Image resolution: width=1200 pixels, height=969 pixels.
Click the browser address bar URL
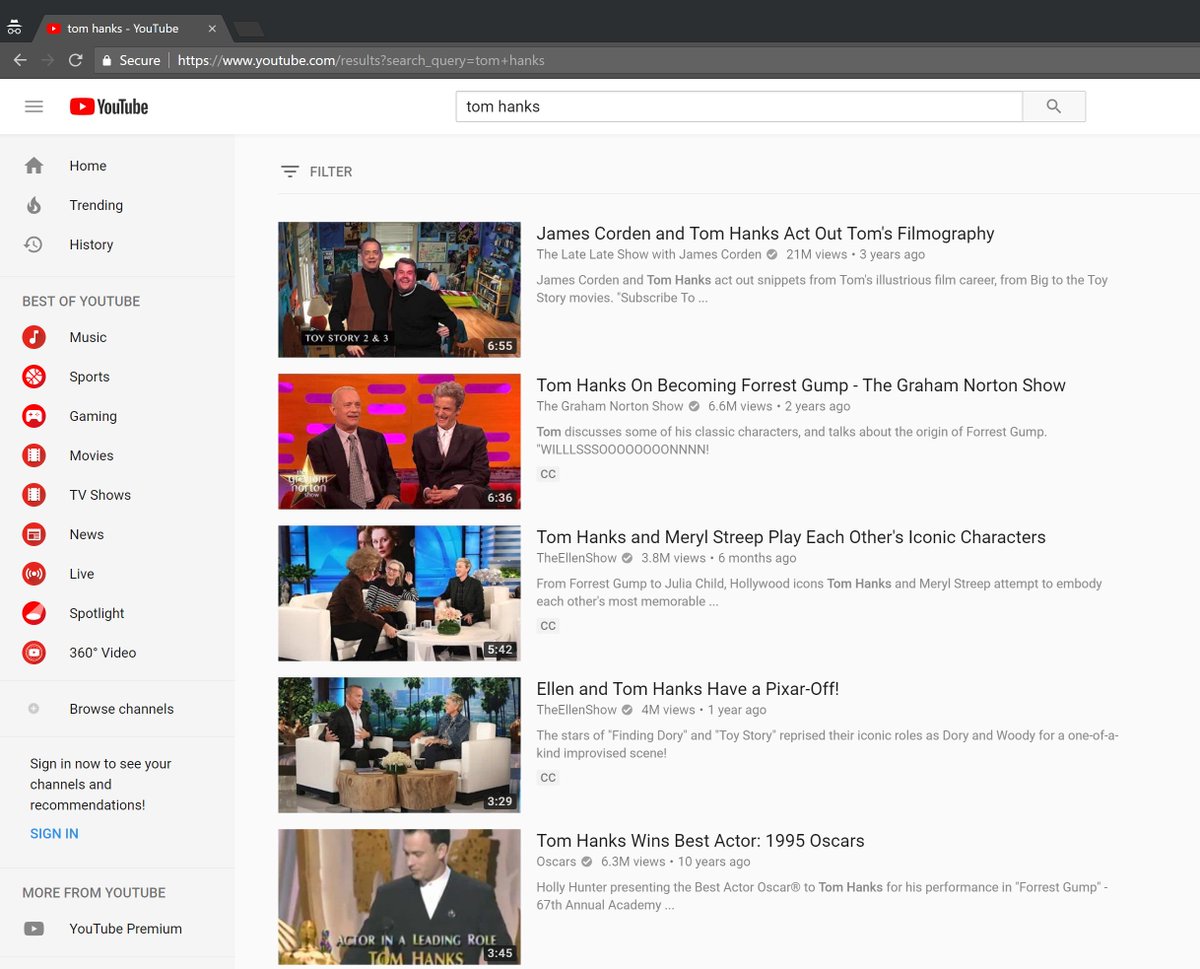click(x=361, y=60)
